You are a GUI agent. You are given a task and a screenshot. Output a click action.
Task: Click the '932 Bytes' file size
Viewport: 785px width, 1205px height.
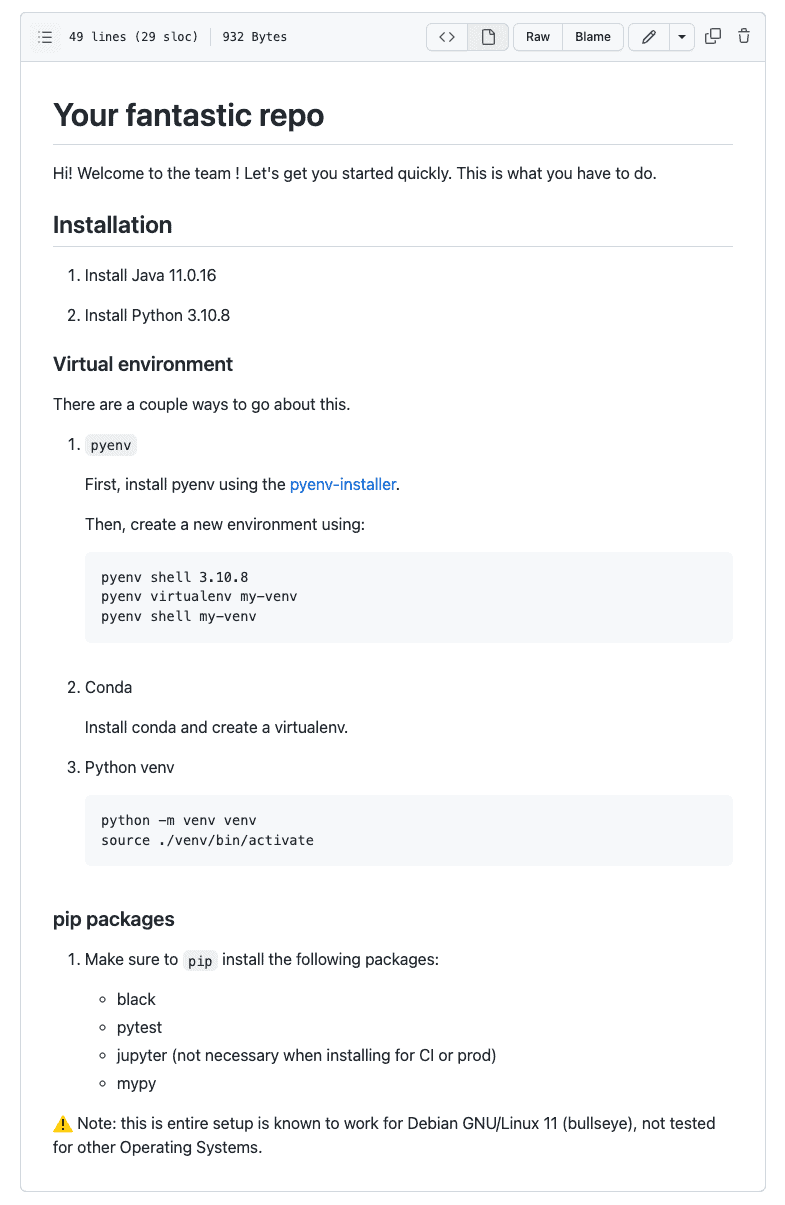click(x=255, y=37)
